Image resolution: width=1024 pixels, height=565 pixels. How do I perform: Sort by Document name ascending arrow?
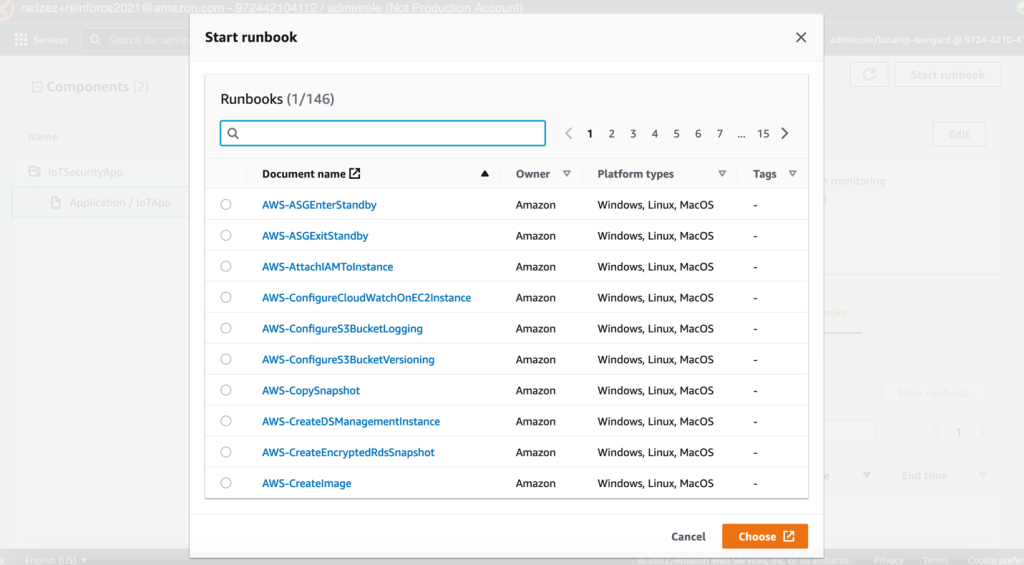point(485,174)
